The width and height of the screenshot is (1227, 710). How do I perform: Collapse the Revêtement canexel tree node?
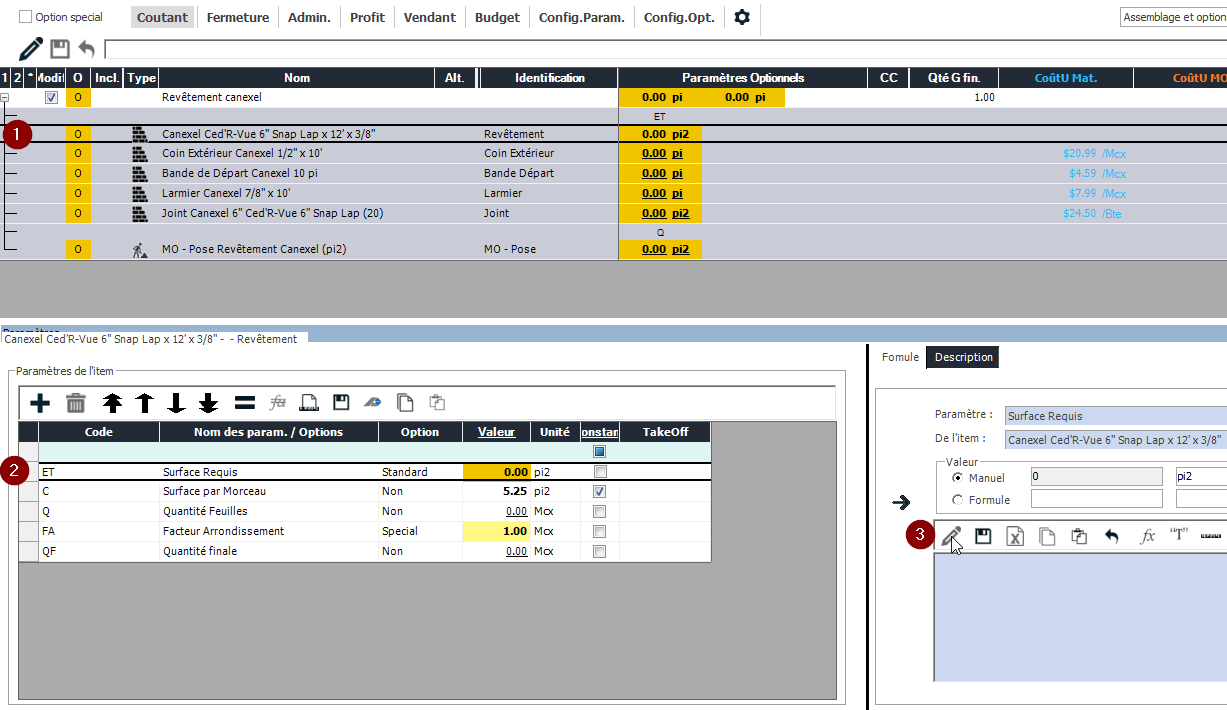(6, 98)
